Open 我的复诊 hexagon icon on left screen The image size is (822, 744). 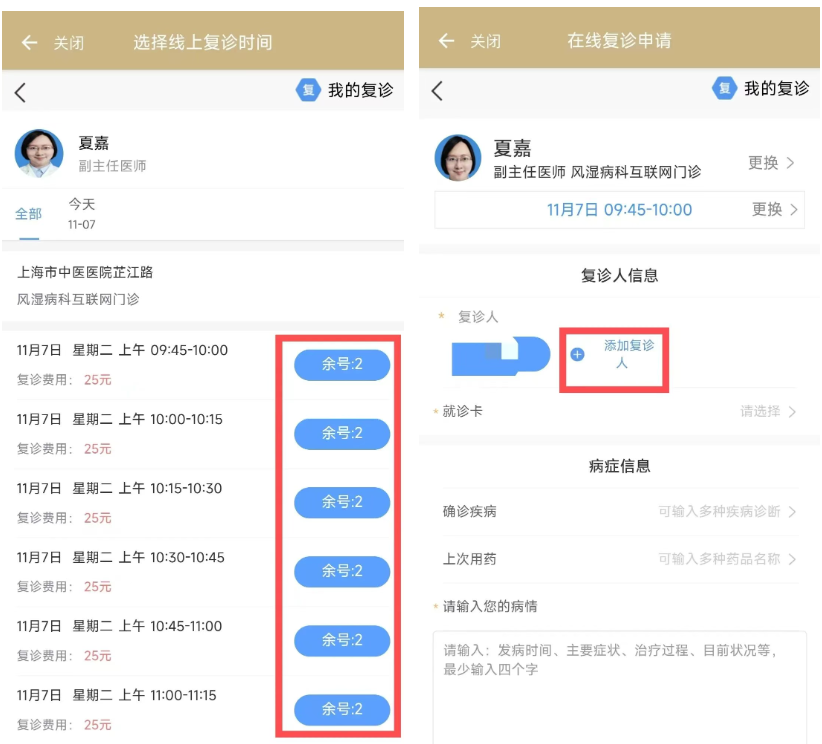point(308,90)
